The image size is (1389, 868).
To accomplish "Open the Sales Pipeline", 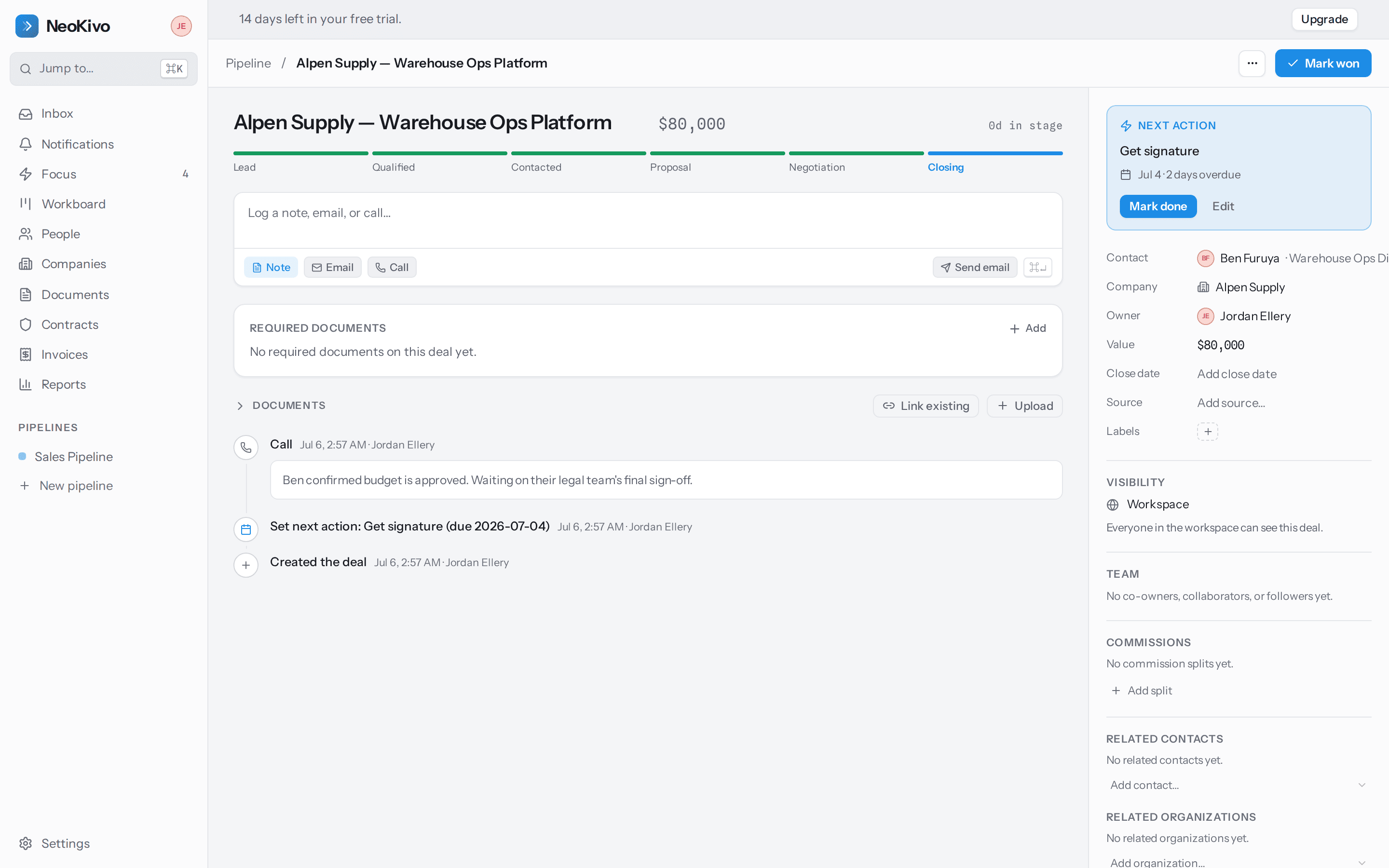I will pos(103,456).
